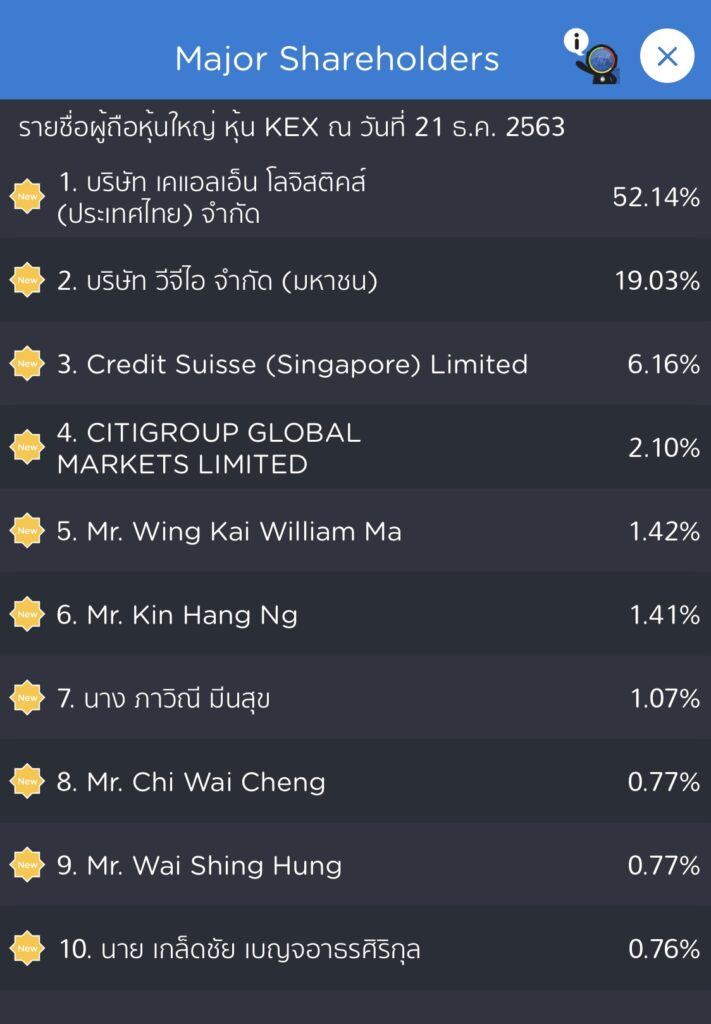
Task: Select Credit Suisse (Singapore) Limited row
Action: 292,365
